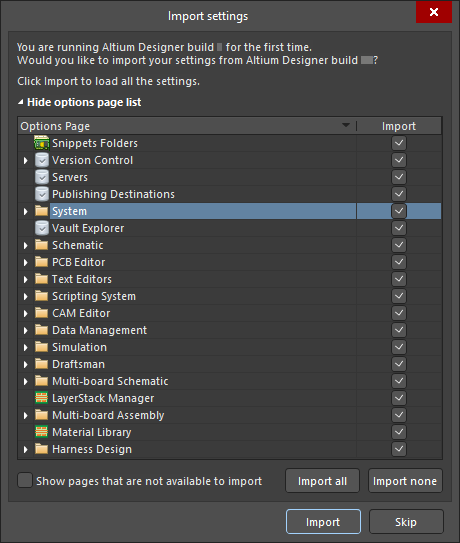The height and width of the screenshot is (543, 460).
Task: Expand the Scripting System tree node
Action: click(x=25, y=296)
